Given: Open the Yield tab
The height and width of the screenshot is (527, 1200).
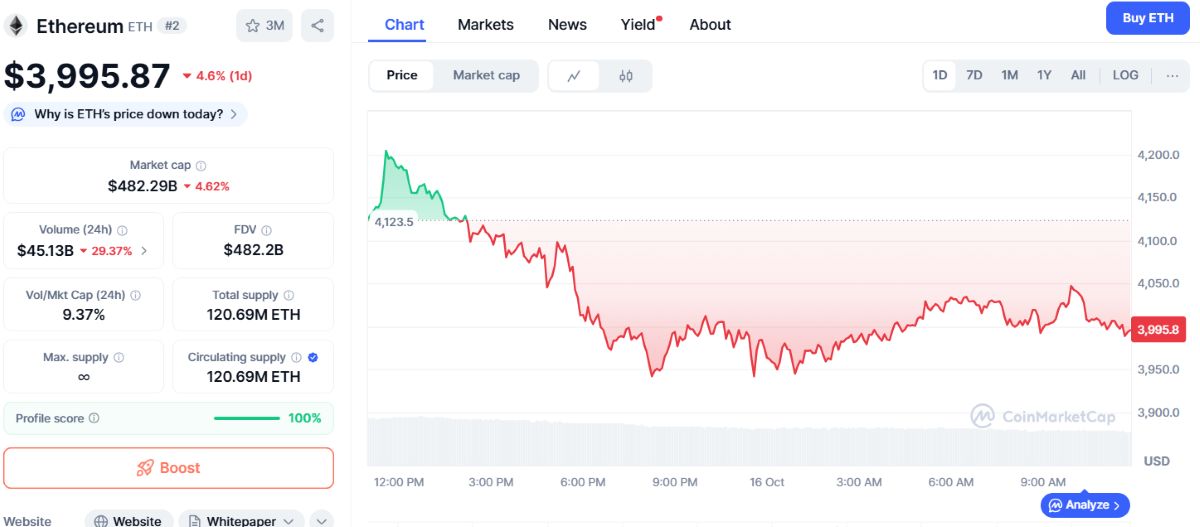Looking at the screenshot, I should [639, 24].
